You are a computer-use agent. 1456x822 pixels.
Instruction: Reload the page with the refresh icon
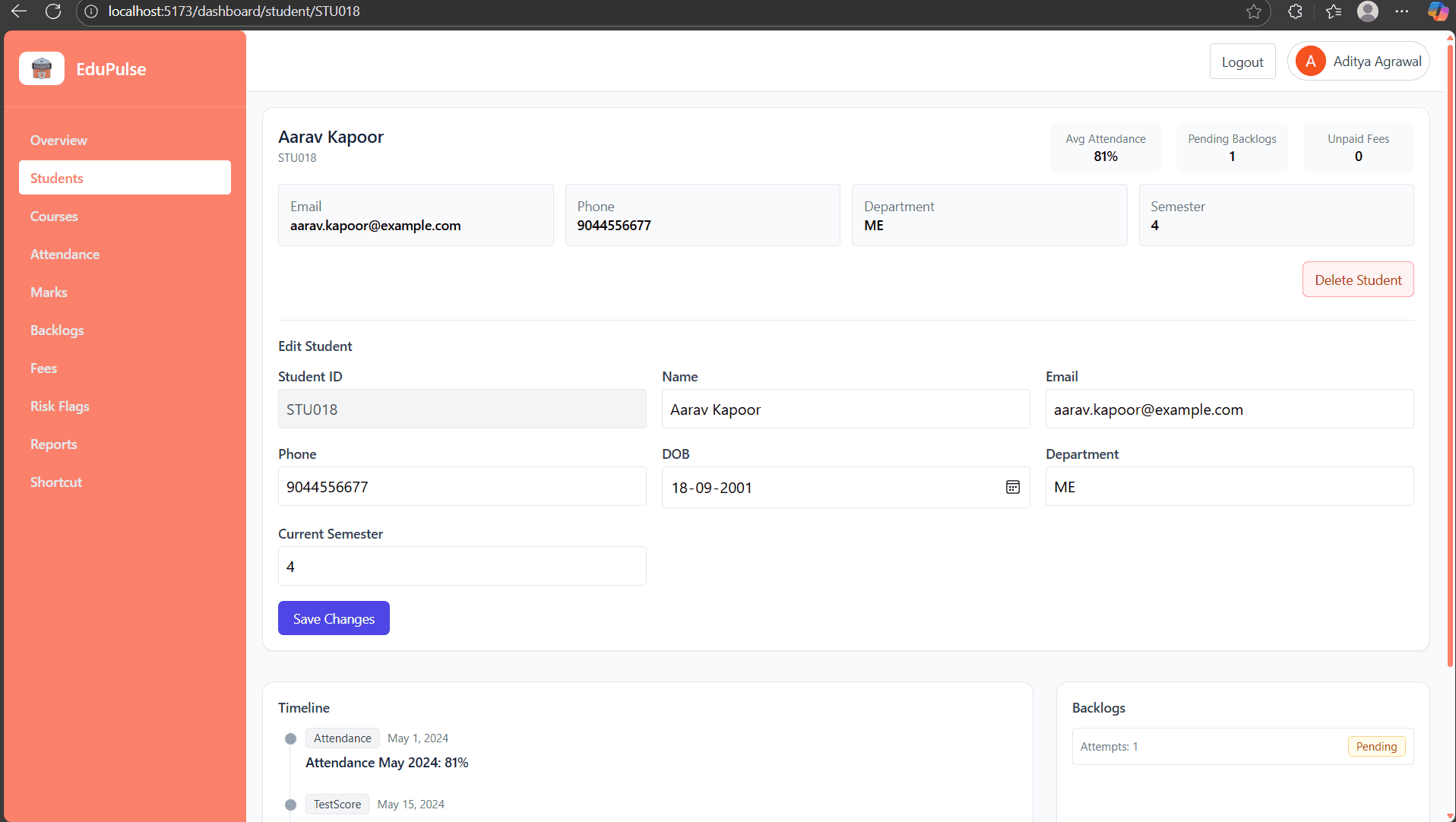click(x=53, y=11)
